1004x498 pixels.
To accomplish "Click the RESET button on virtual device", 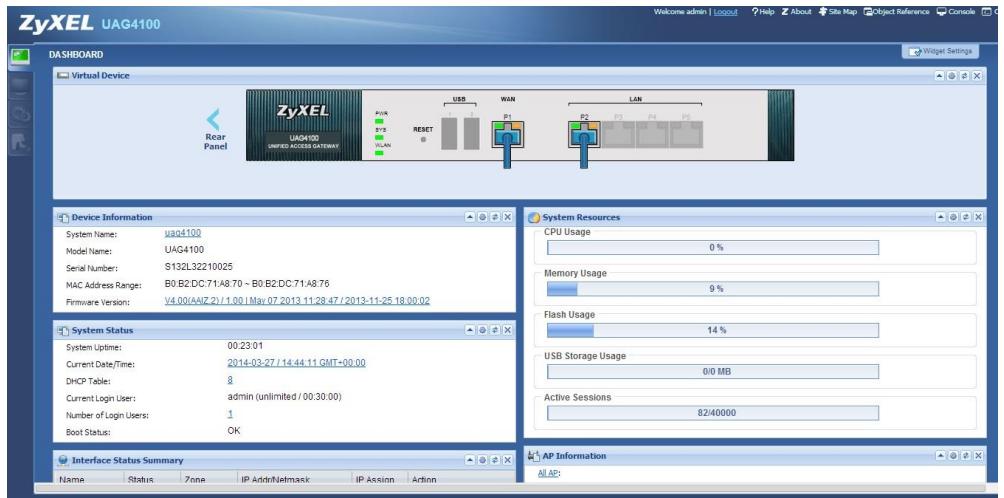I will point(423,139).
